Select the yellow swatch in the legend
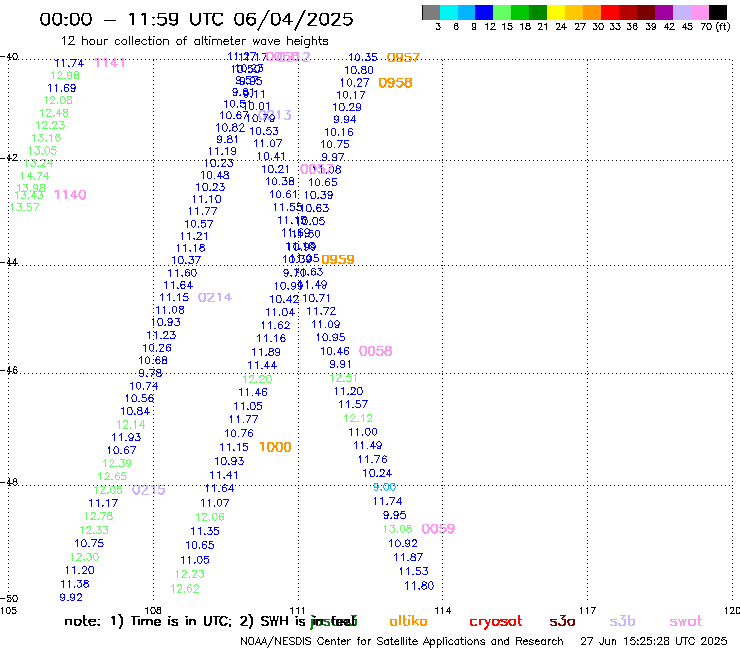 pos(556,12)
